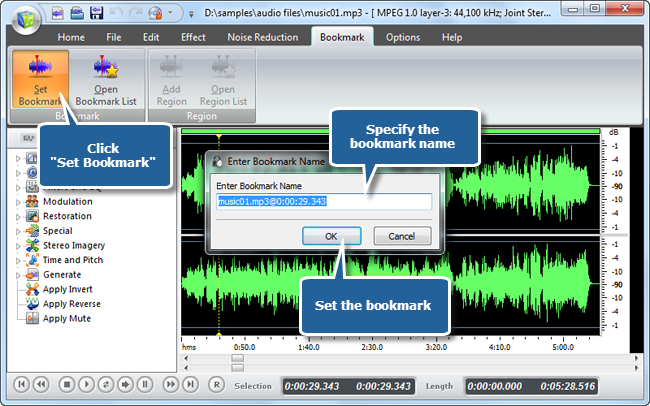The height and width of the screenshot is (406, 650).
Task: Choose Apply Mute in the tree
Action: 67,318
